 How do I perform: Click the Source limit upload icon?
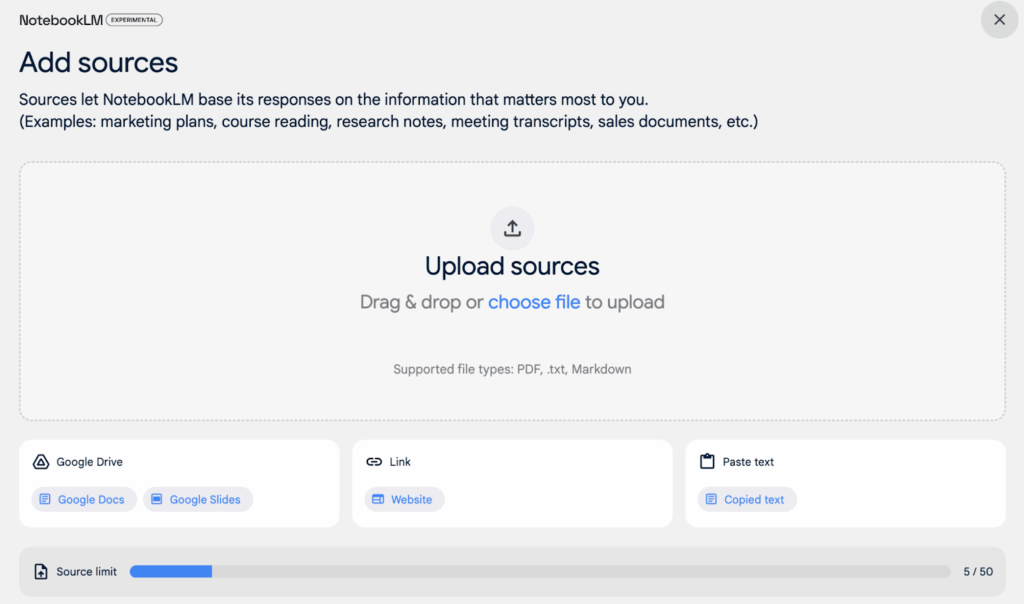pyautogui.click(x=41, y=572)
